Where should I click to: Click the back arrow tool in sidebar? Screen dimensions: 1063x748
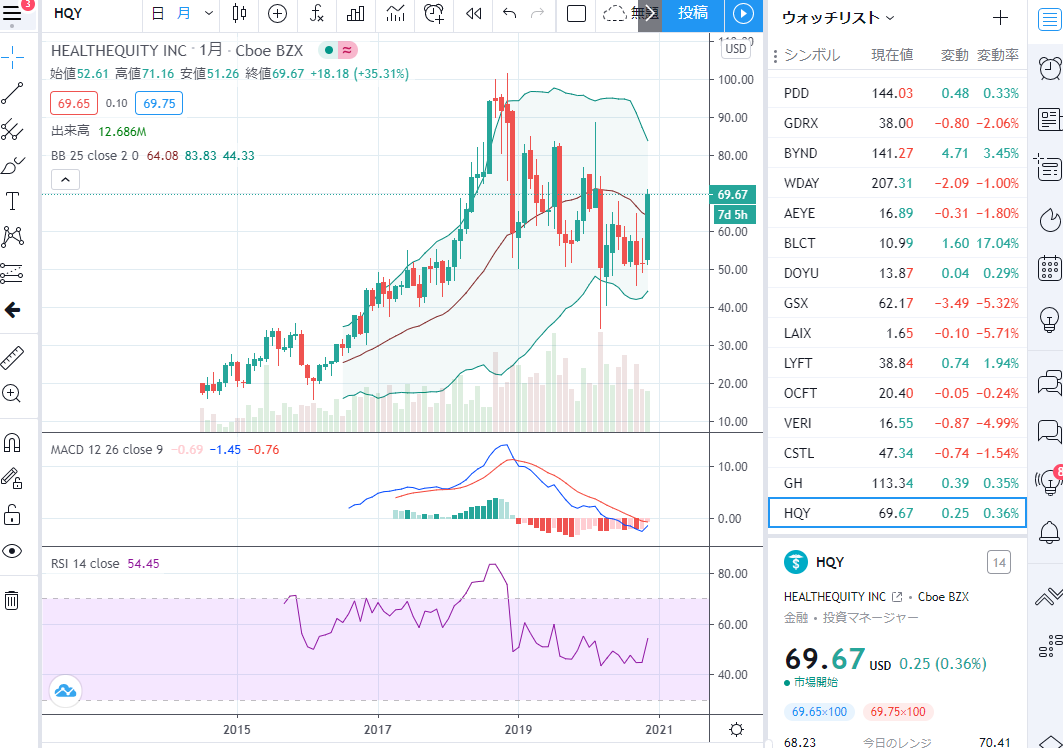12,310
